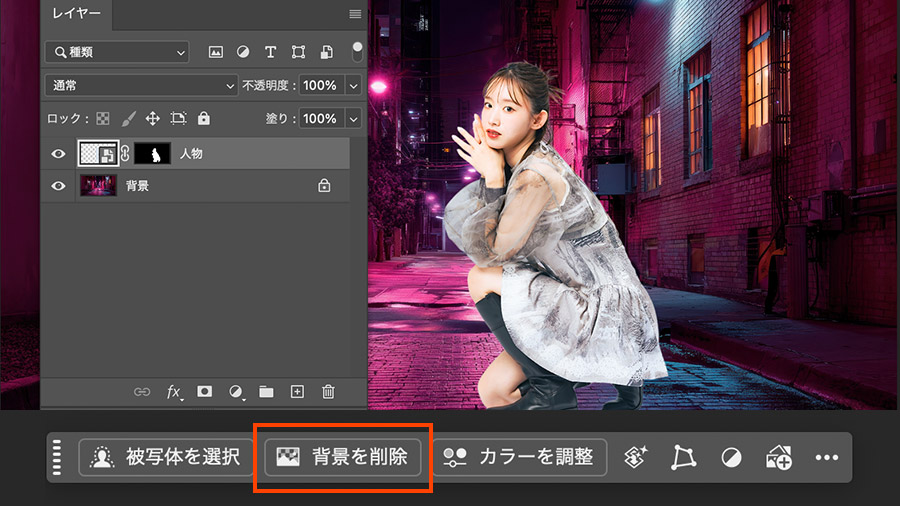
Task: Click the 不透明度 100% value field
Action: pyautogui.click(x=321, y=85)
